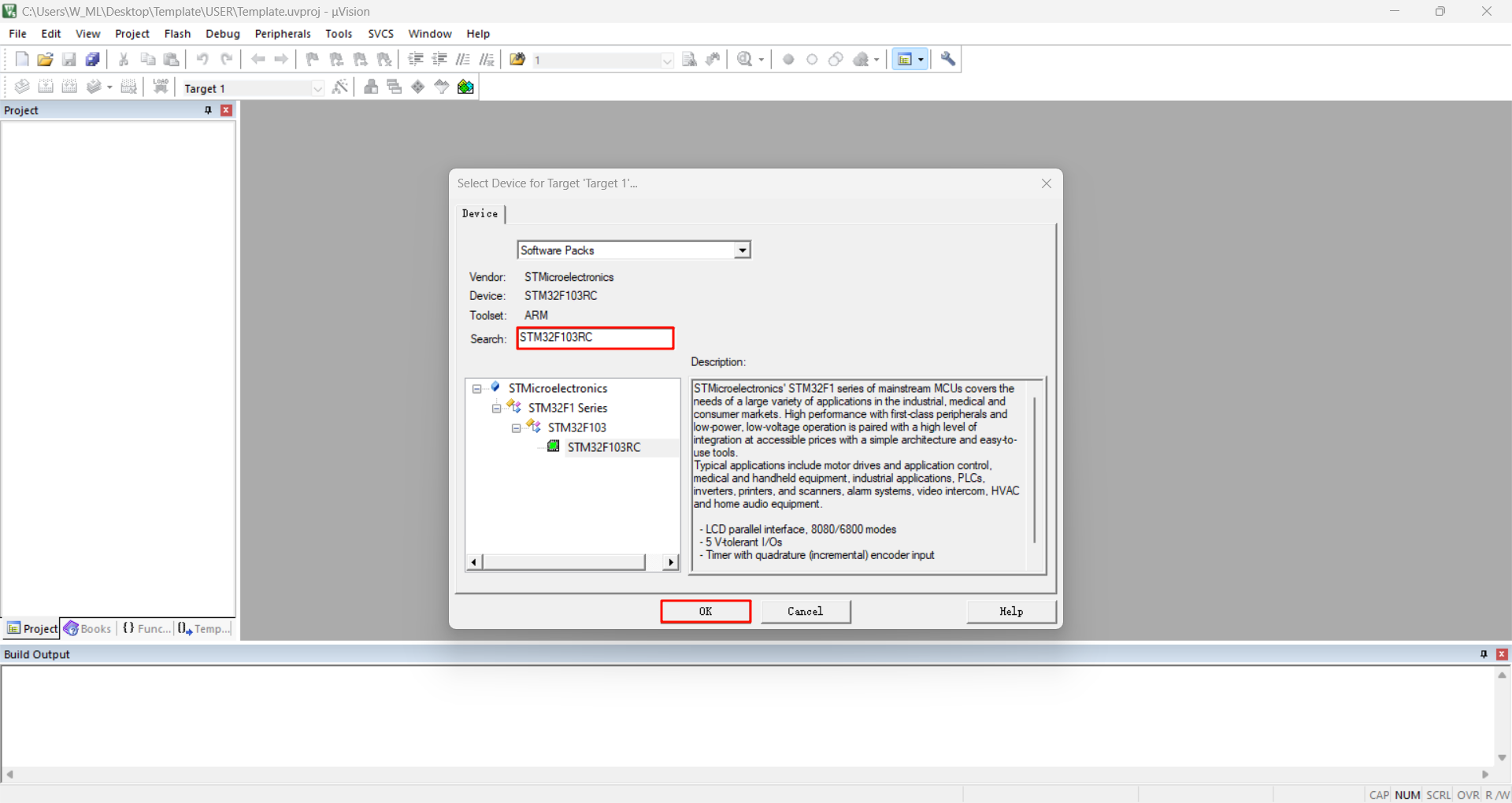Click the Cancel button
Viewport: 1512px width, 803px height.
(x=806, y=612)
